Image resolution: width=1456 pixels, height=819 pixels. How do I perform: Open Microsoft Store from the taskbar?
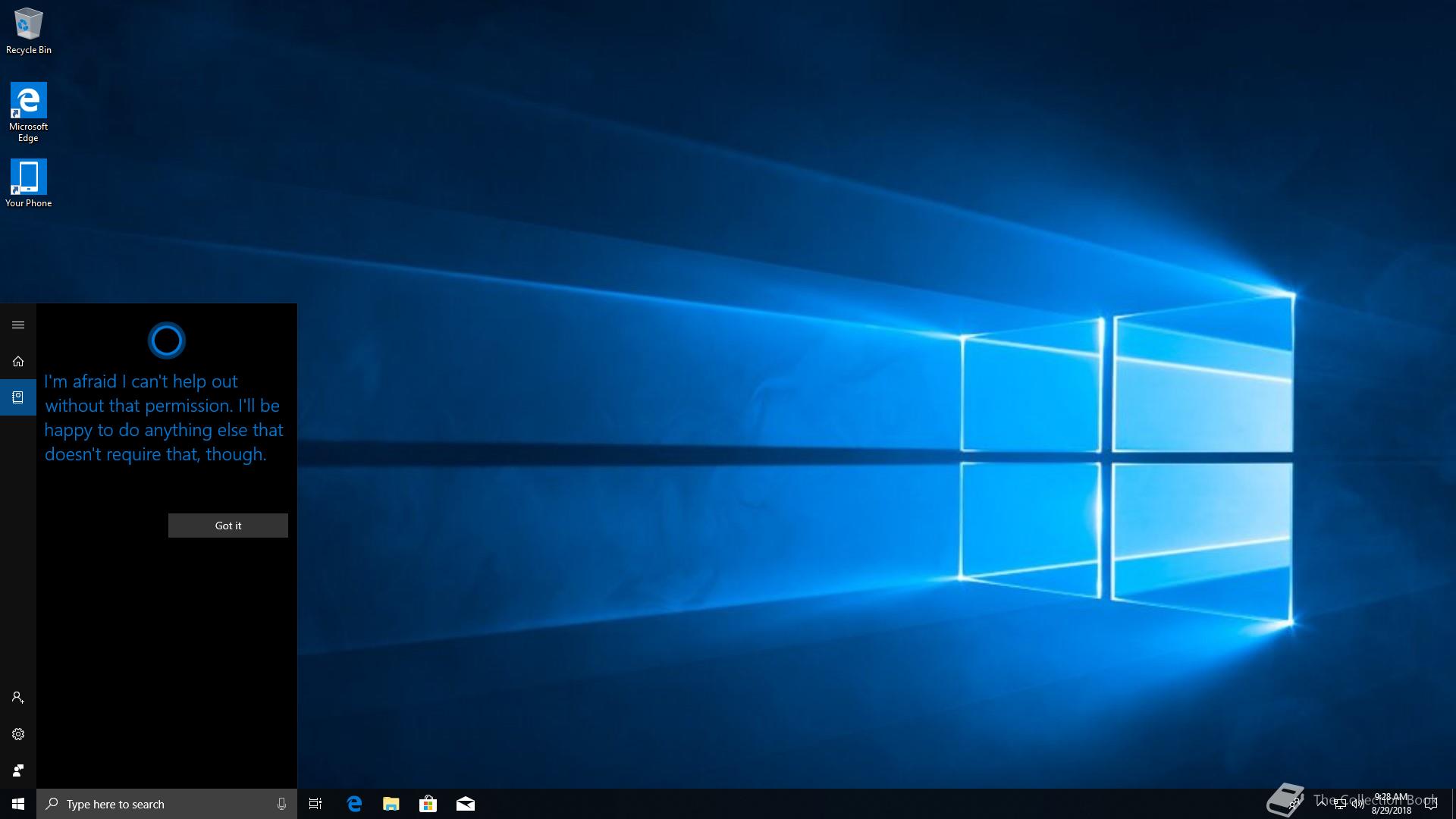(428, 804)
